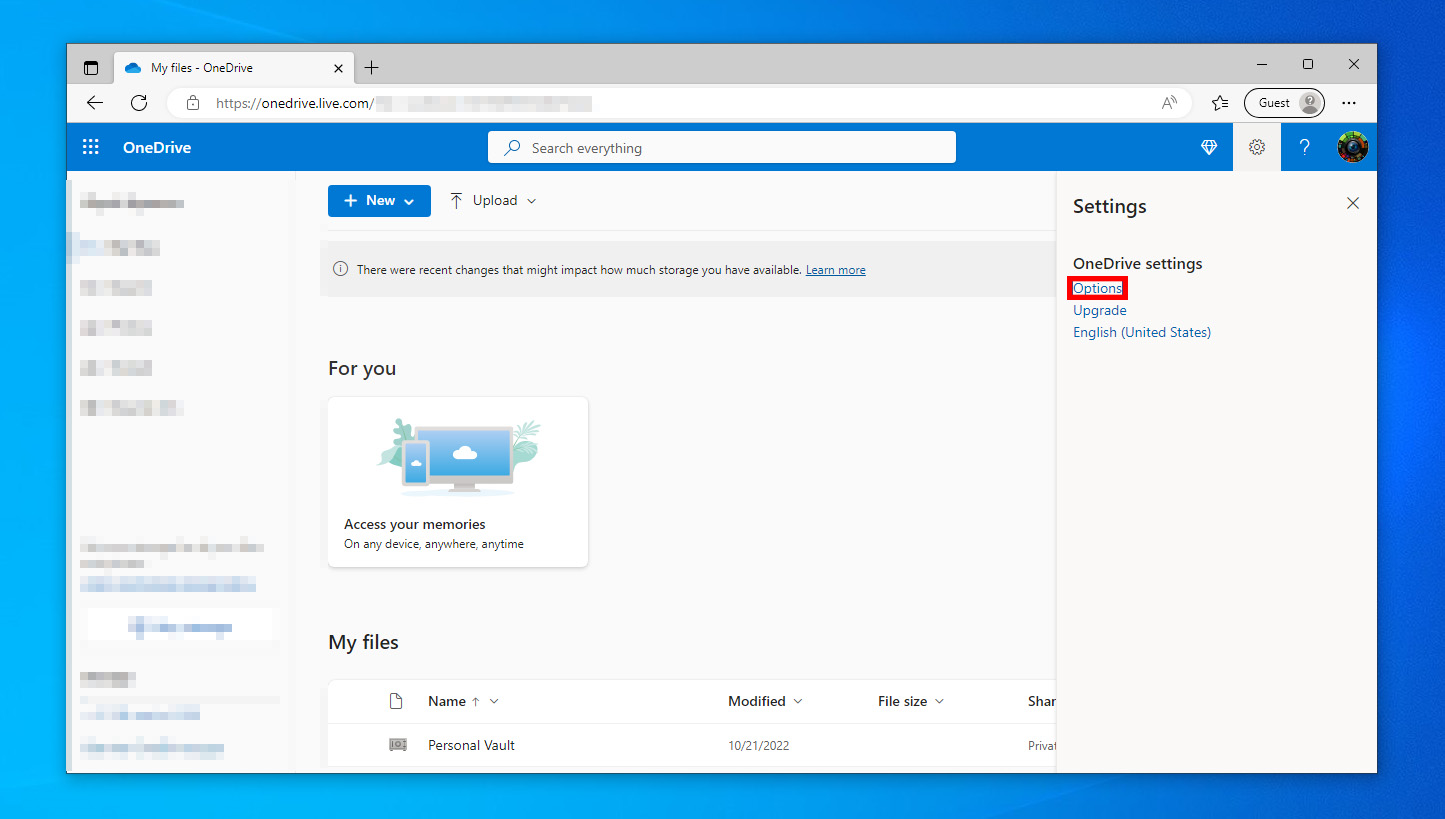Viewport: 1445px width, 819px height.
Task: Click the 10/21/2022 modified date
Action: [758, 746]
